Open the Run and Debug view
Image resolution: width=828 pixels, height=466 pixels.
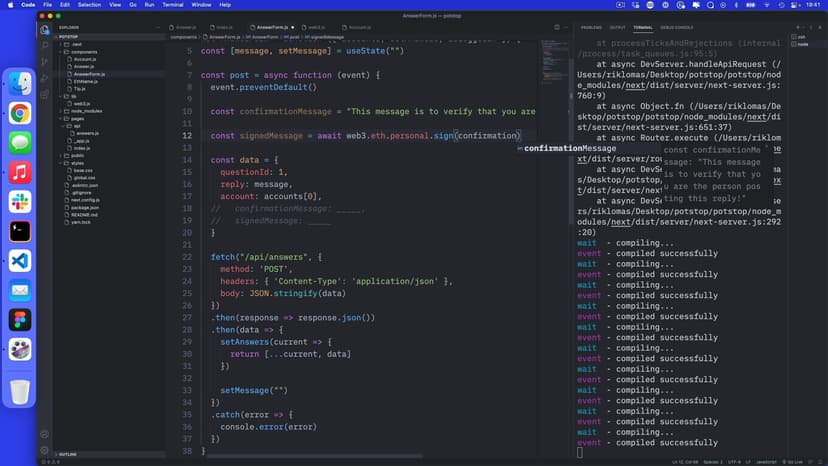pyautogui.click(x=45, y=79)
